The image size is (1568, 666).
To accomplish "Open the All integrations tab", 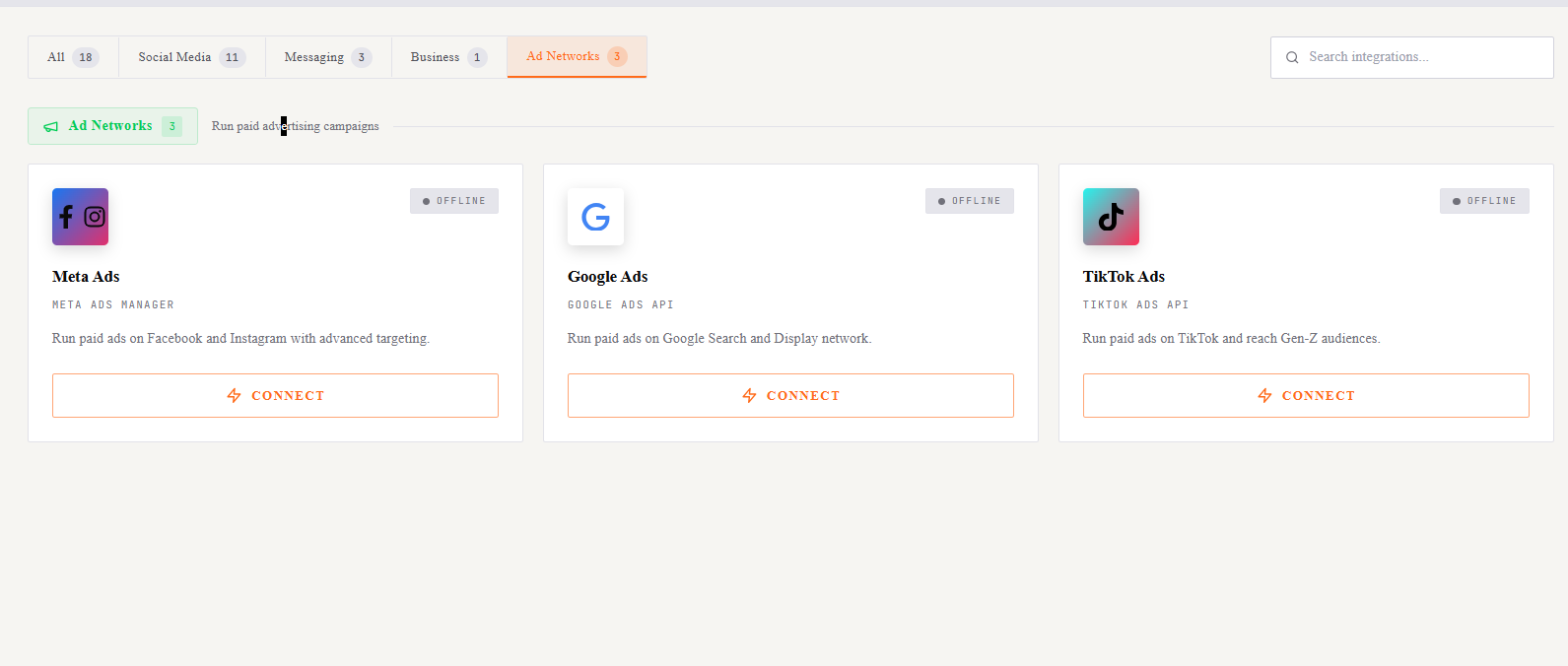I will 73,57.
